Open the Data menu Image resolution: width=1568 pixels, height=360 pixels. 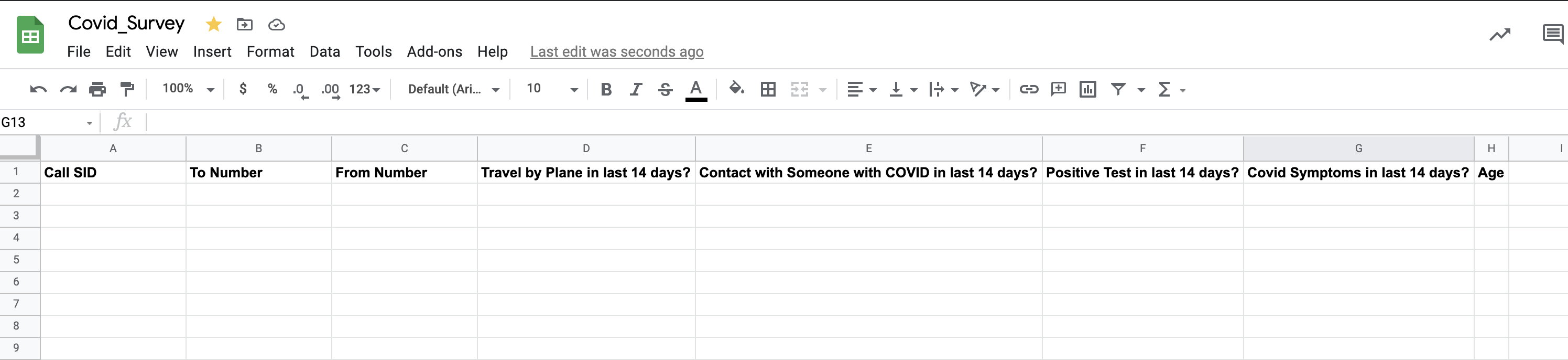pos(324,52)
